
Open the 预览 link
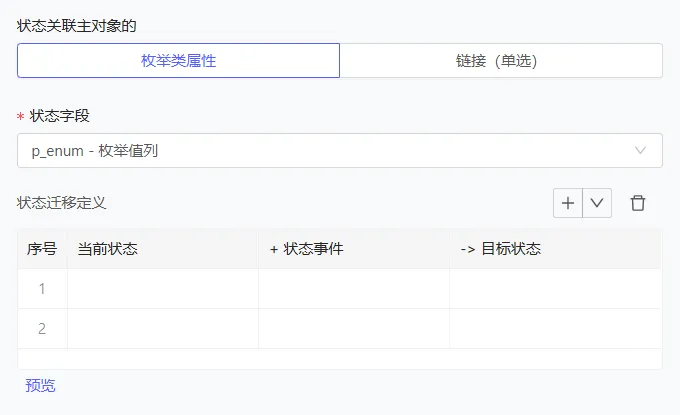click(x=40, y=385)
